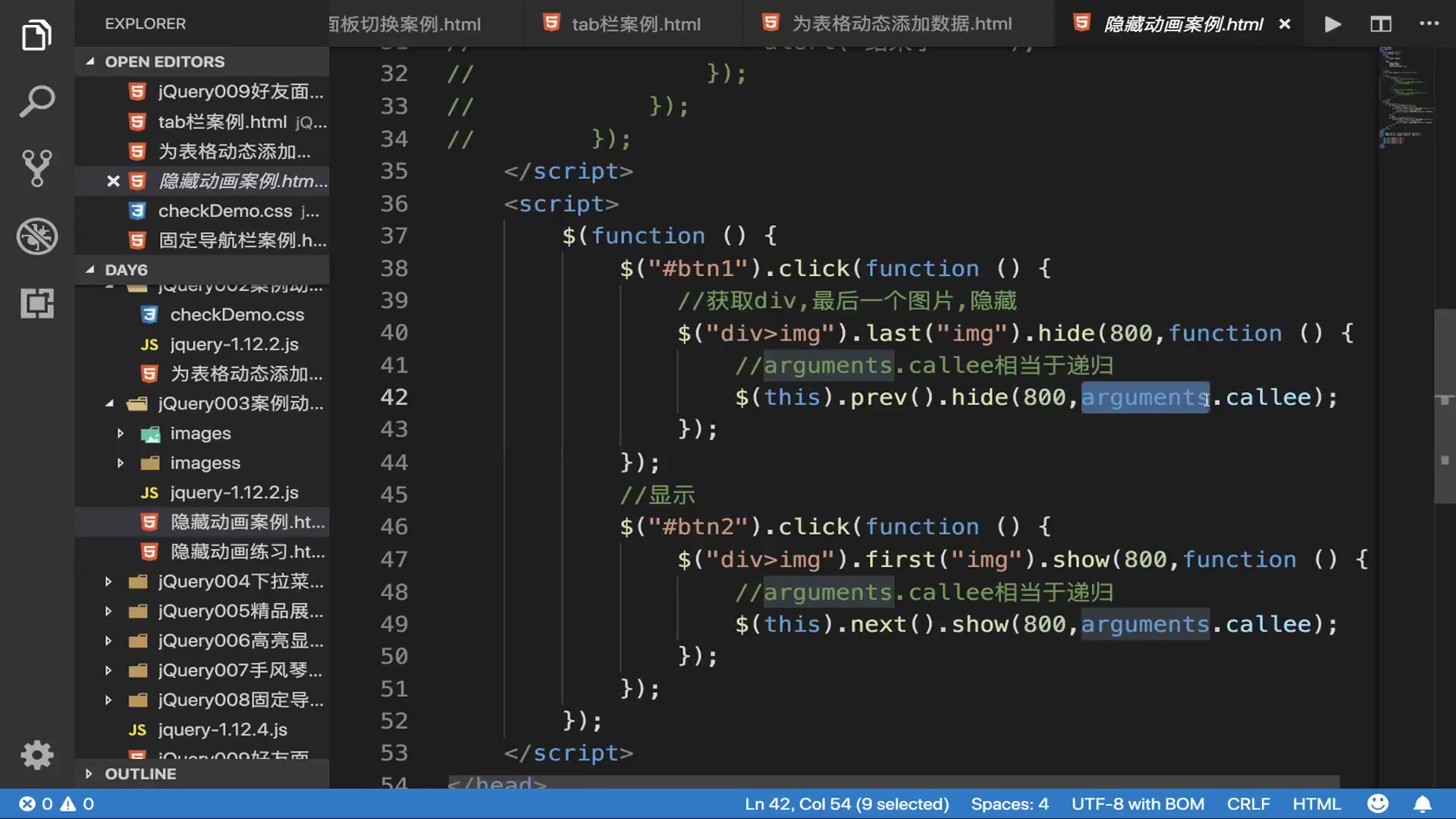Screen dimensions: 1456x819
Task: Expand the jQuery008固定导 folder
Action: (x=202, y=700)
